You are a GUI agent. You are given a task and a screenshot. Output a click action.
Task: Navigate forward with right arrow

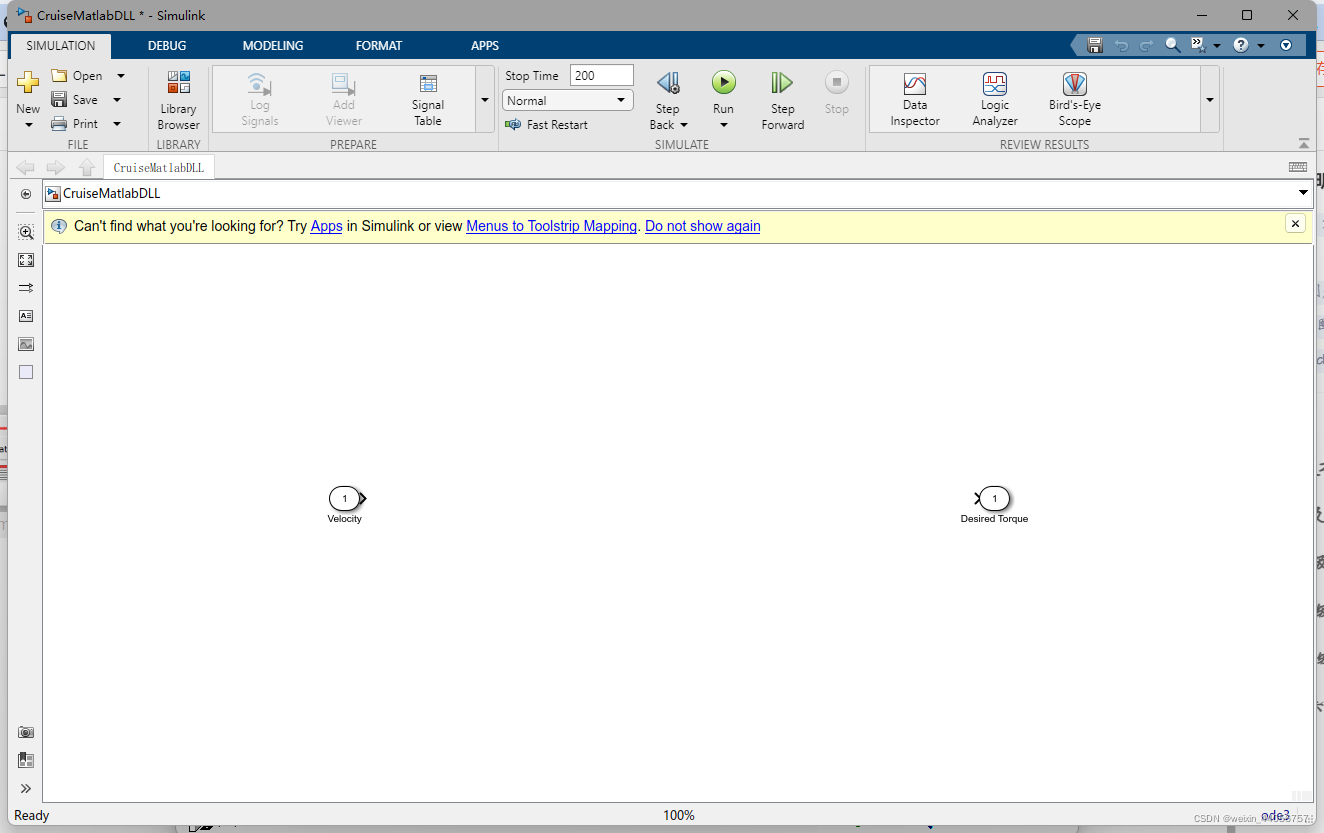(x=56, y=167)
